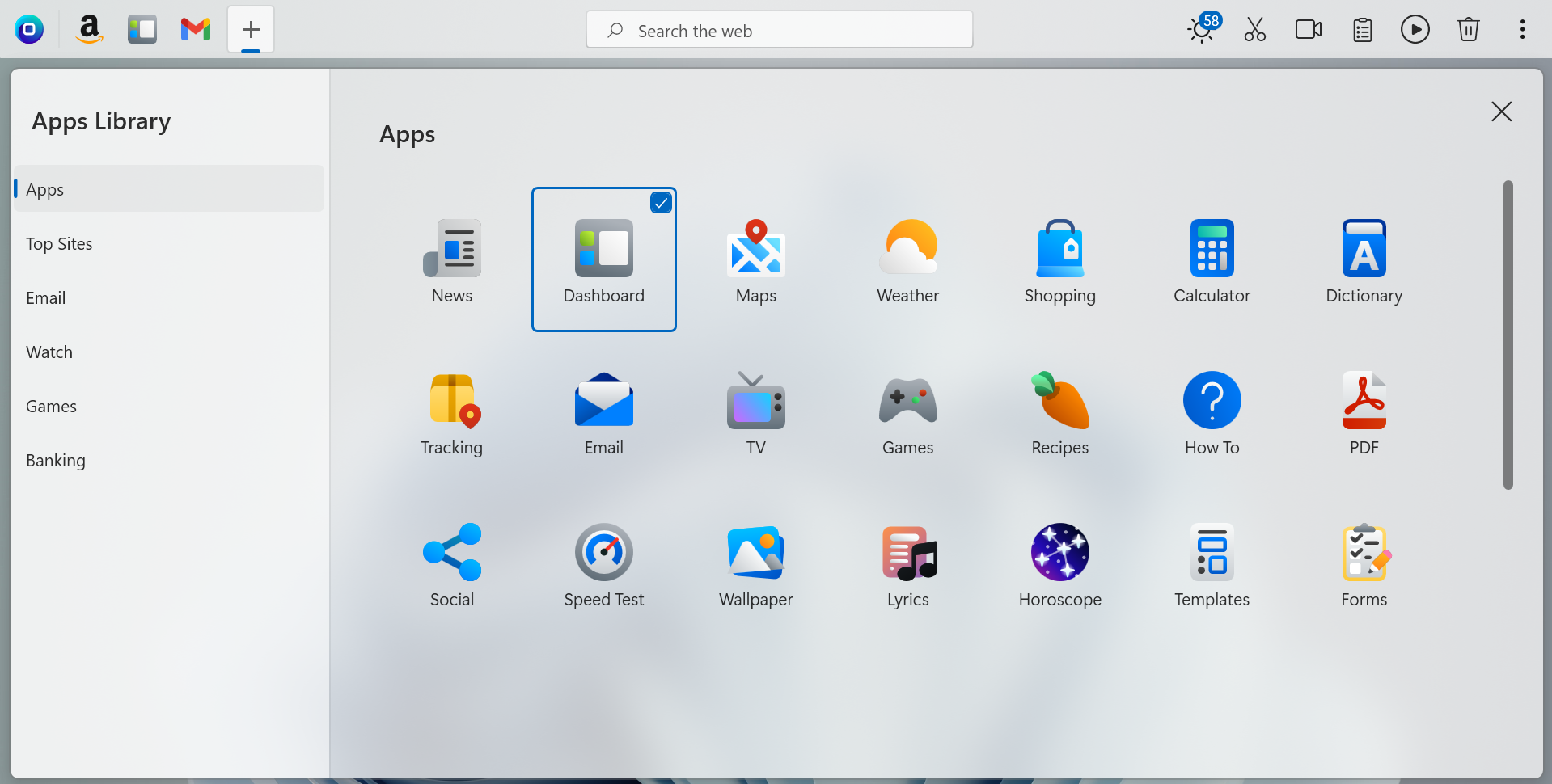Open the Maps app
1552x784 pixels.
click(755, 259)
